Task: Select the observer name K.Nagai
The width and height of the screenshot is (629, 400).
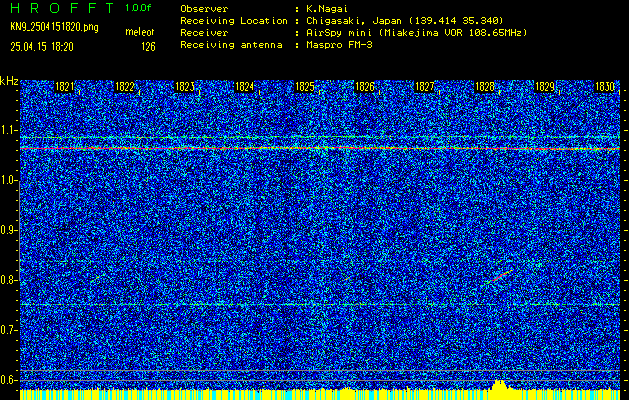Action: click(327, 9)
